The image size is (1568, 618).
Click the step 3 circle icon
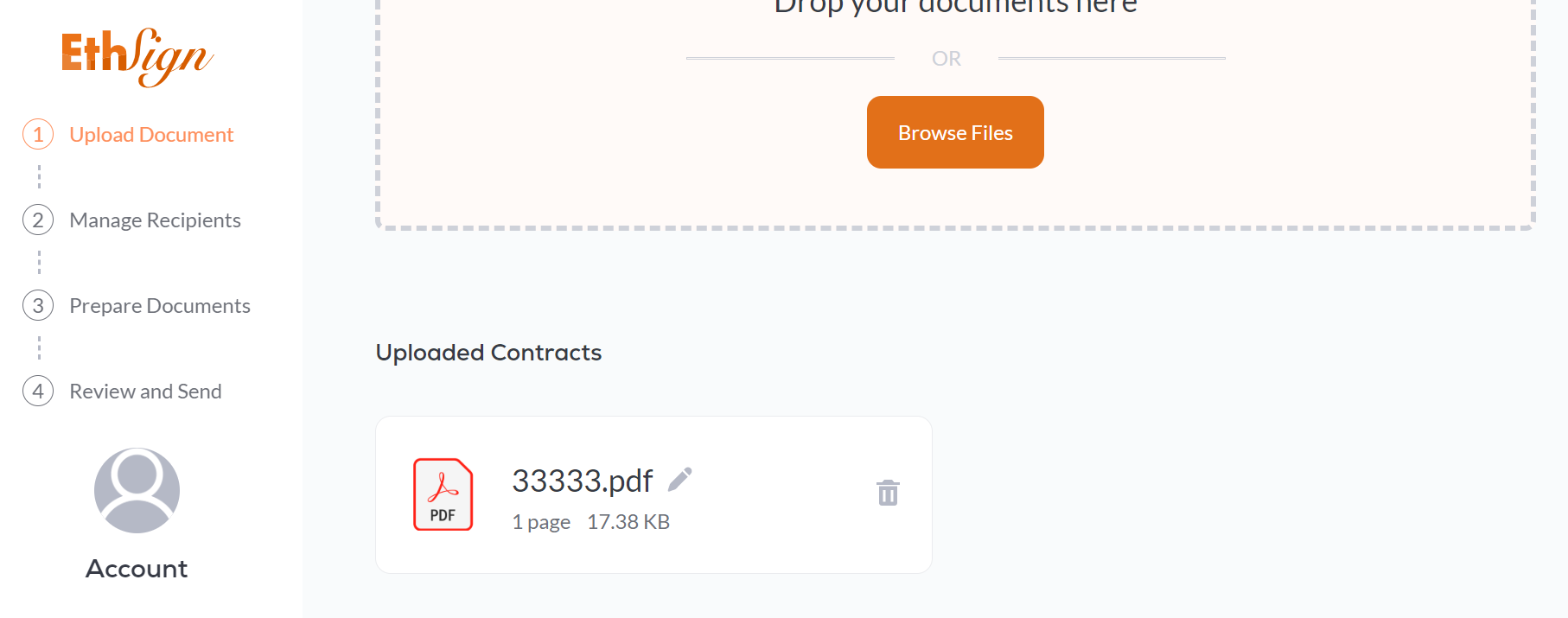tap(38, 305)
